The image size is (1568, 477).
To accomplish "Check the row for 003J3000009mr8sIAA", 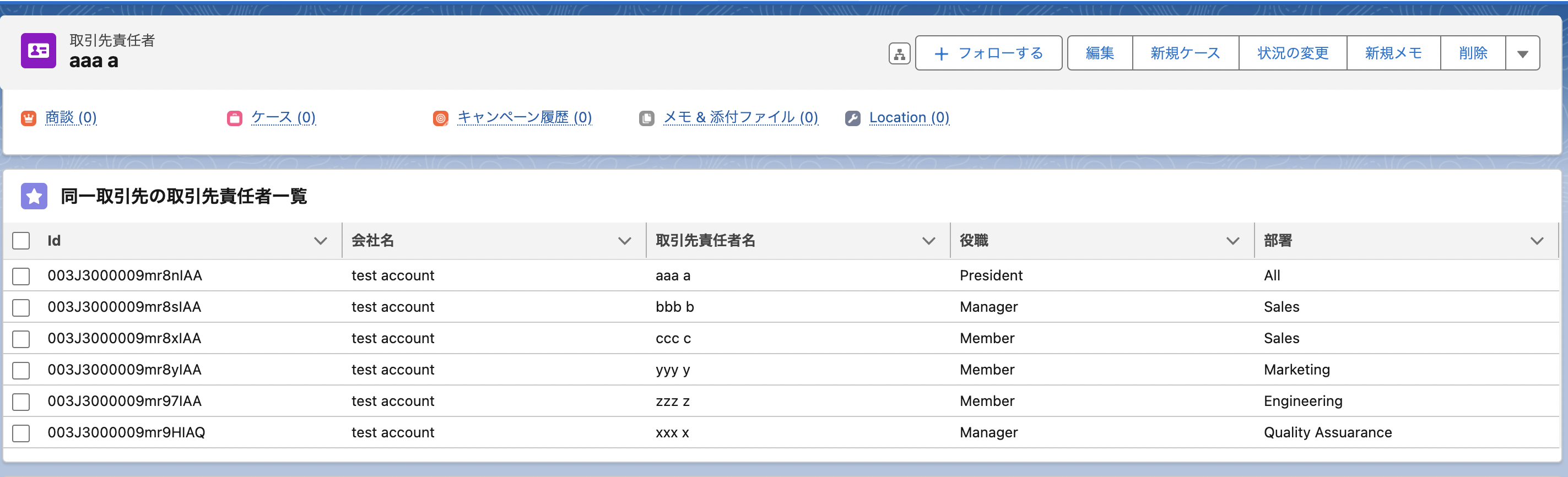I will 21,307.
